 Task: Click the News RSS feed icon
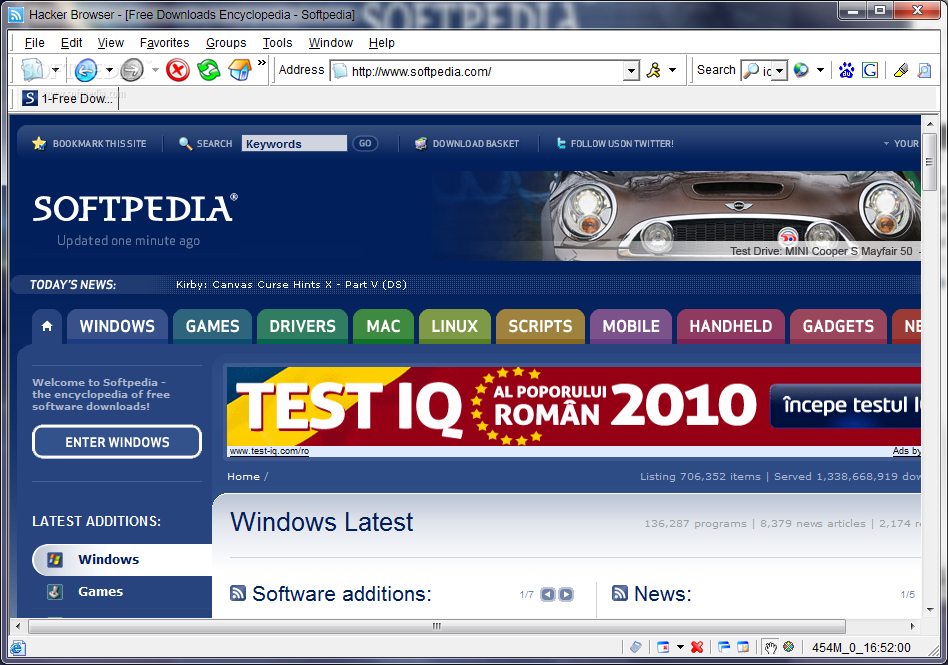620,593
